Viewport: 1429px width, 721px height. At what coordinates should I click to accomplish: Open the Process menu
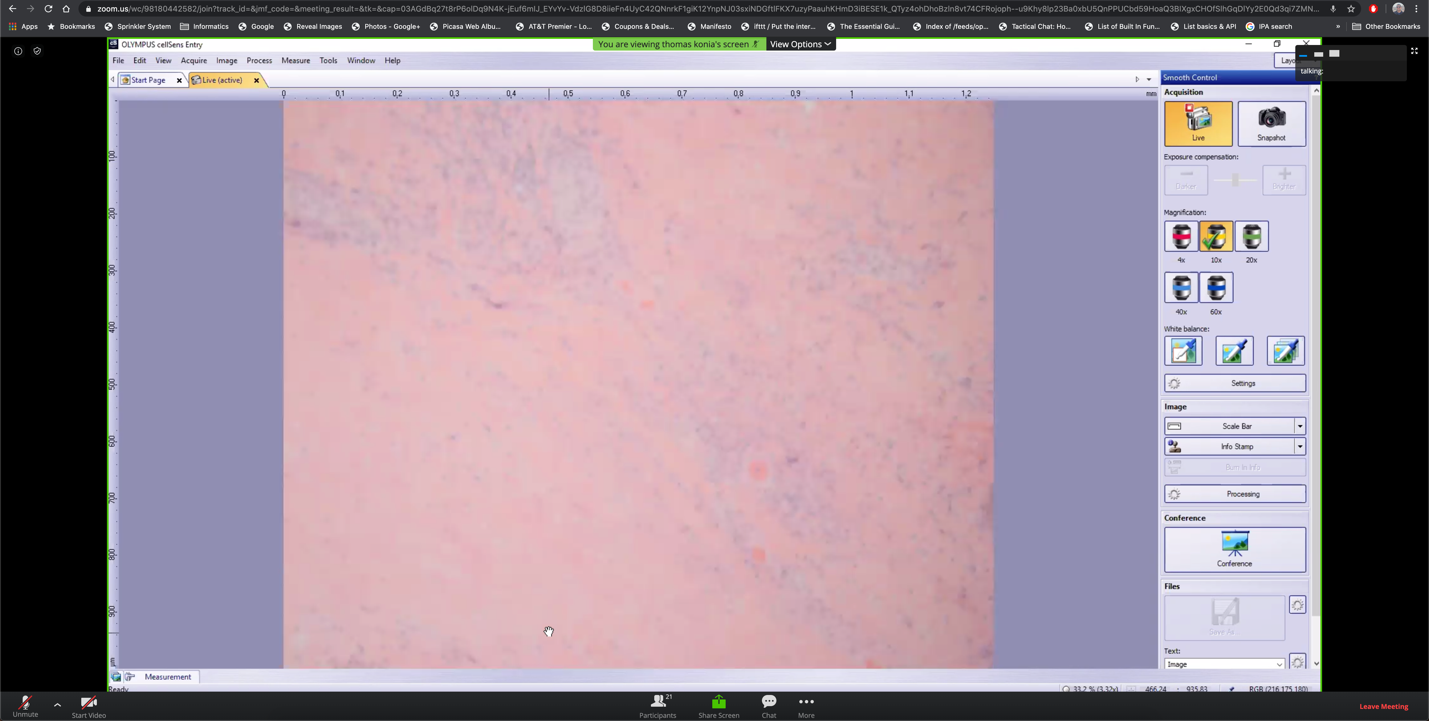[x=259, y=61]
